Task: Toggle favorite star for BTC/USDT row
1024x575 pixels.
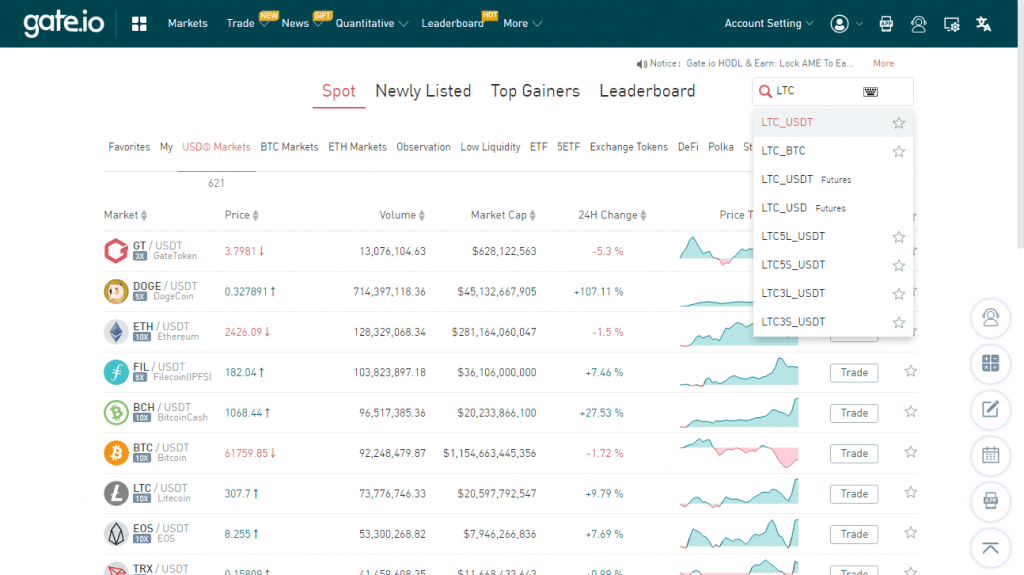Action: 910,452
